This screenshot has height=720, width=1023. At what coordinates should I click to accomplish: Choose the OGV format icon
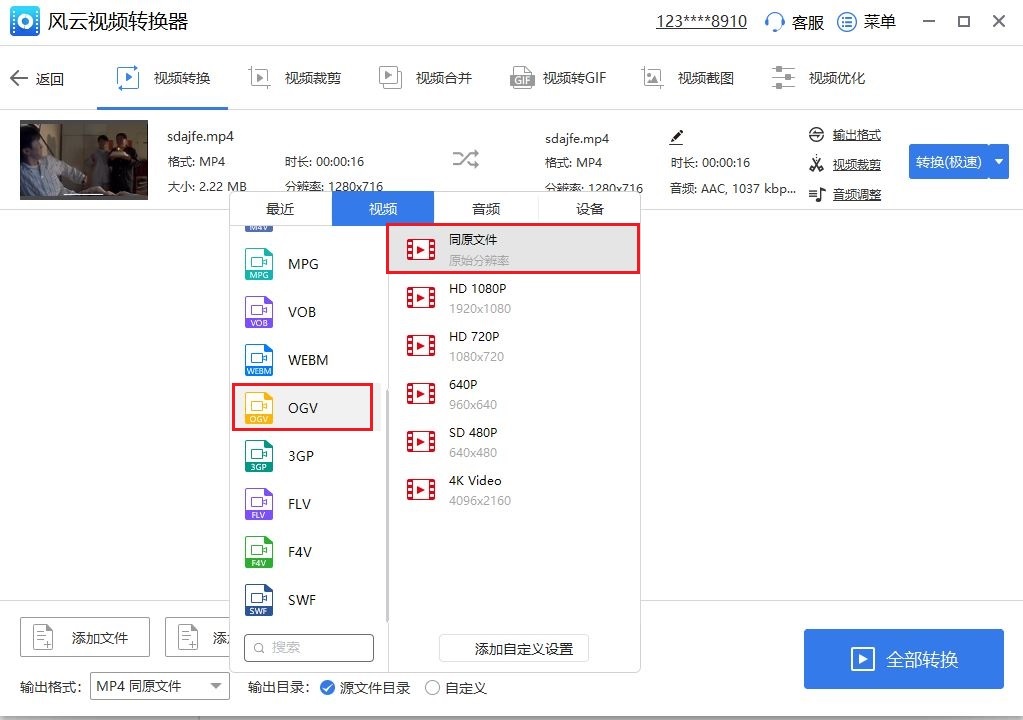click(258, 408)
